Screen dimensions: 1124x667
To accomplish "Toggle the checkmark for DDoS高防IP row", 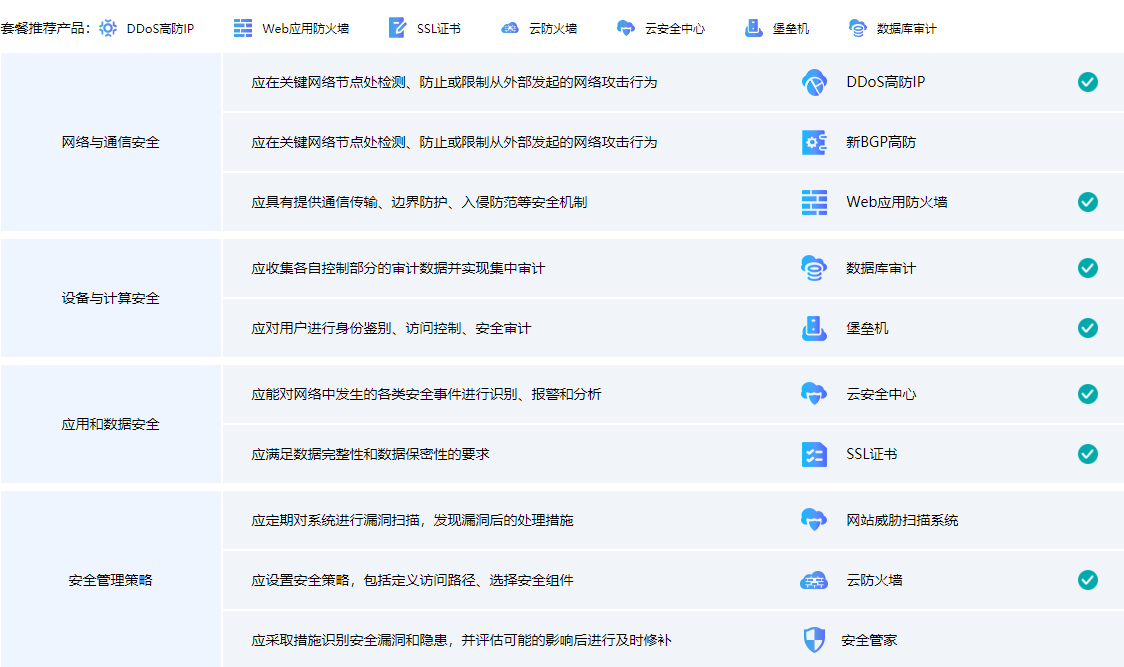I will pyautogui.click(x=1088, y=82).
